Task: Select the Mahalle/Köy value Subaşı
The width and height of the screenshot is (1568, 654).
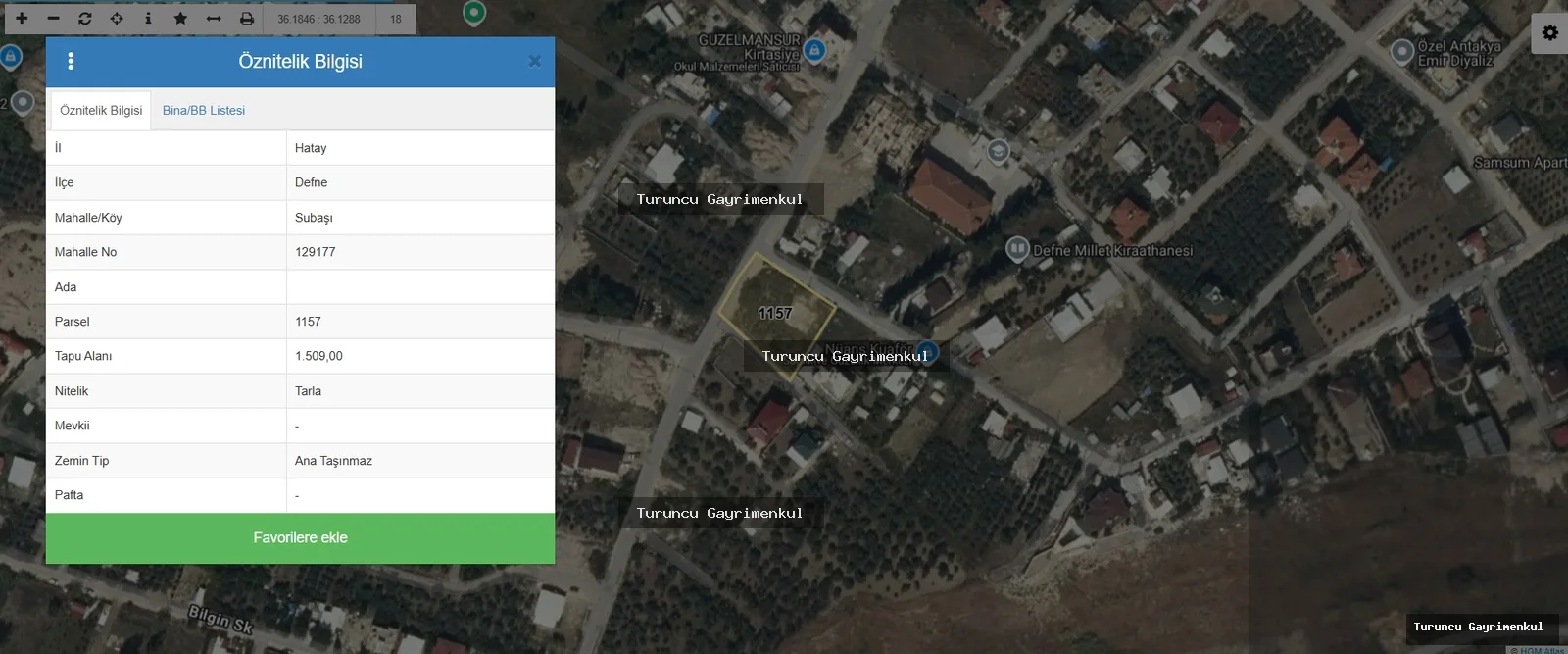Action: [x=314, y=218]
